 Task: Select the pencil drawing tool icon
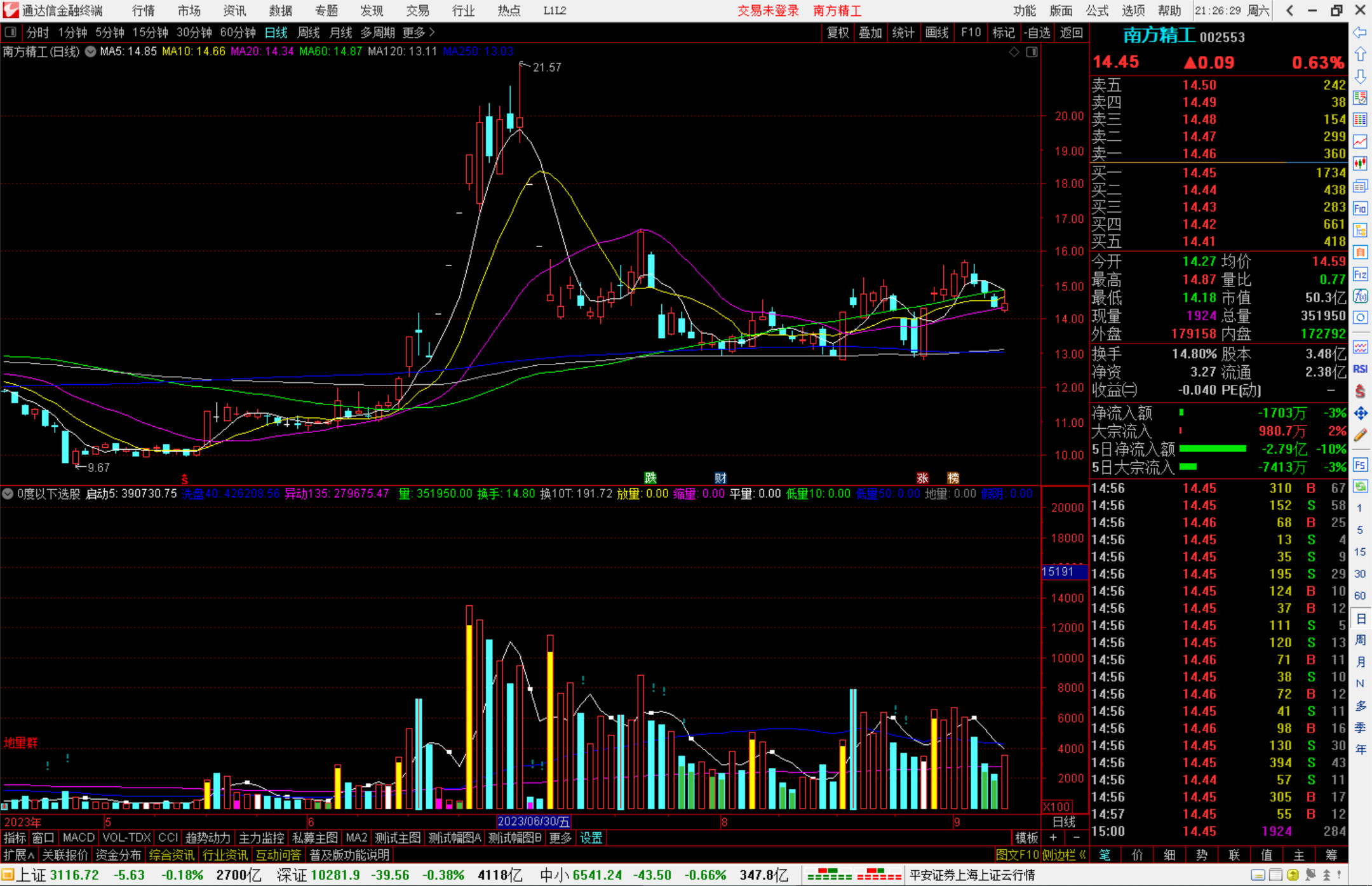(x=1360, y=436)
